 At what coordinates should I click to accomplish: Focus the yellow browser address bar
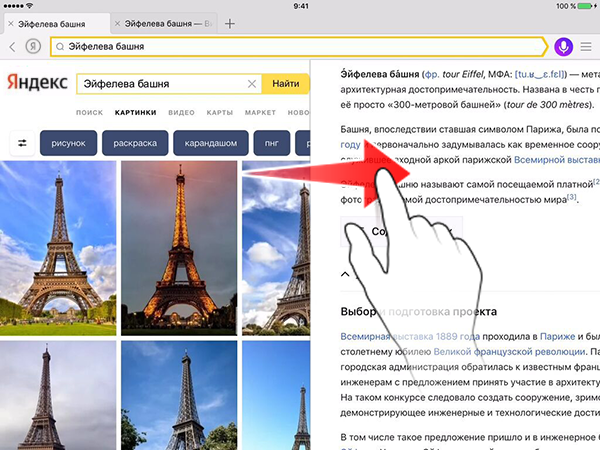pos(299,47)
